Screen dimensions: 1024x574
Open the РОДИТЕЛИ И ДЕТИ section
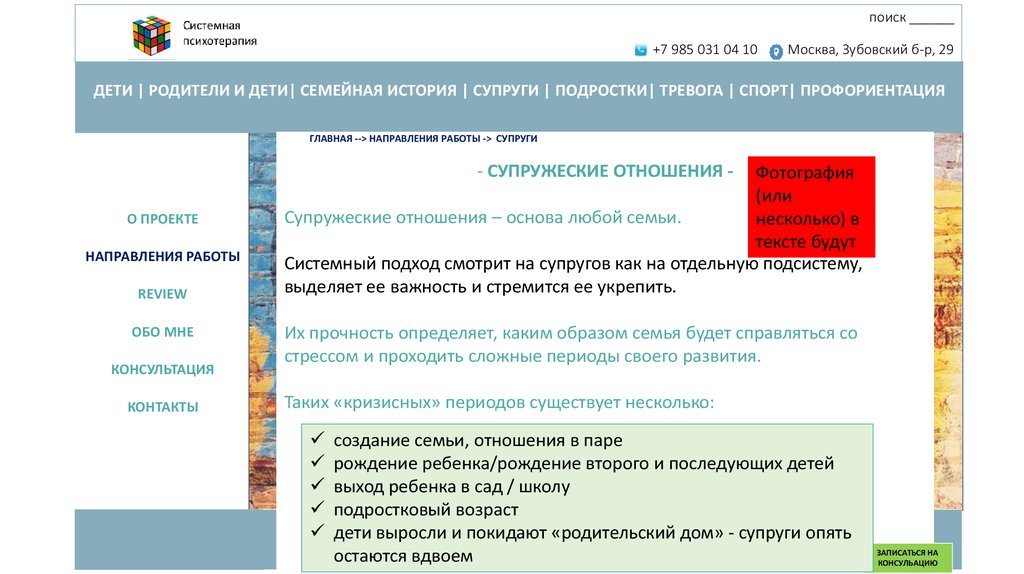click(x=218, y=91)
